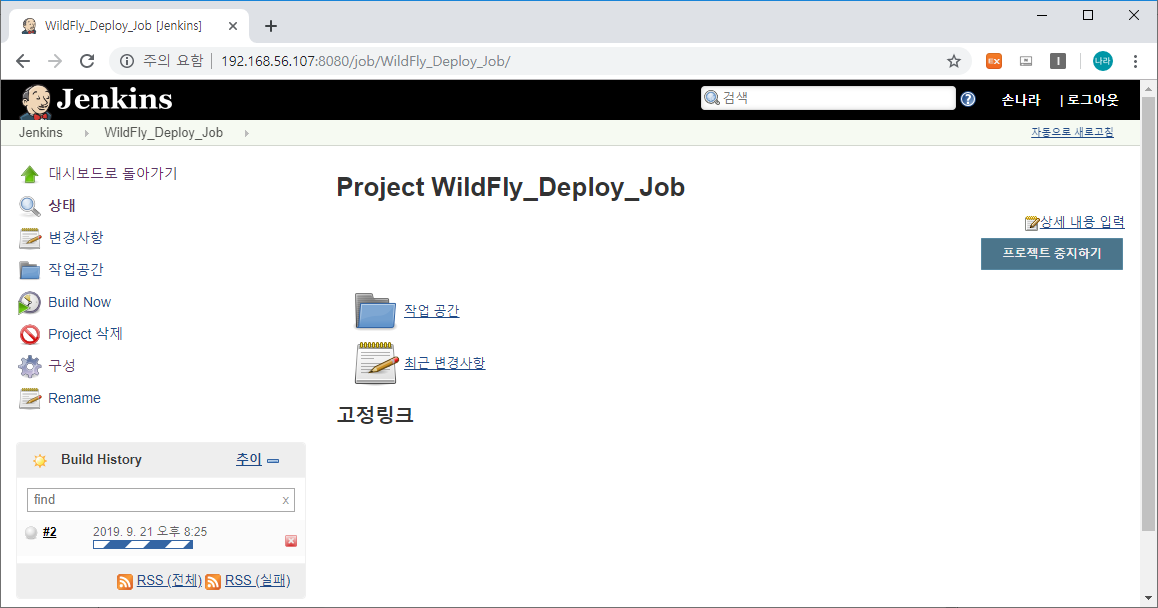1158x608 pixels.
Task: Click the RSS feed icon for 전체
Action: pos(125,581)
